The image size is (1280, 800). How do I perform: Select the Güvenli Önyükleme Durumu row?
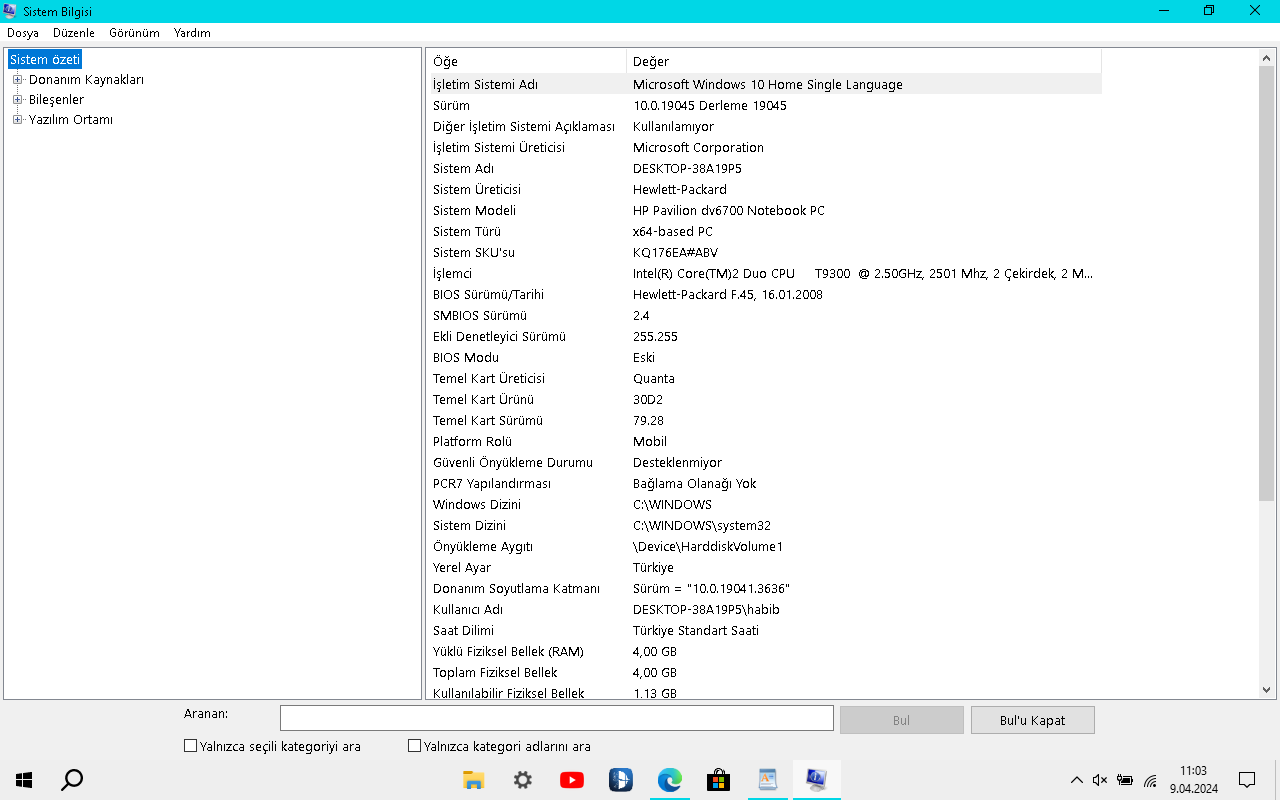(x=765, y=462)
